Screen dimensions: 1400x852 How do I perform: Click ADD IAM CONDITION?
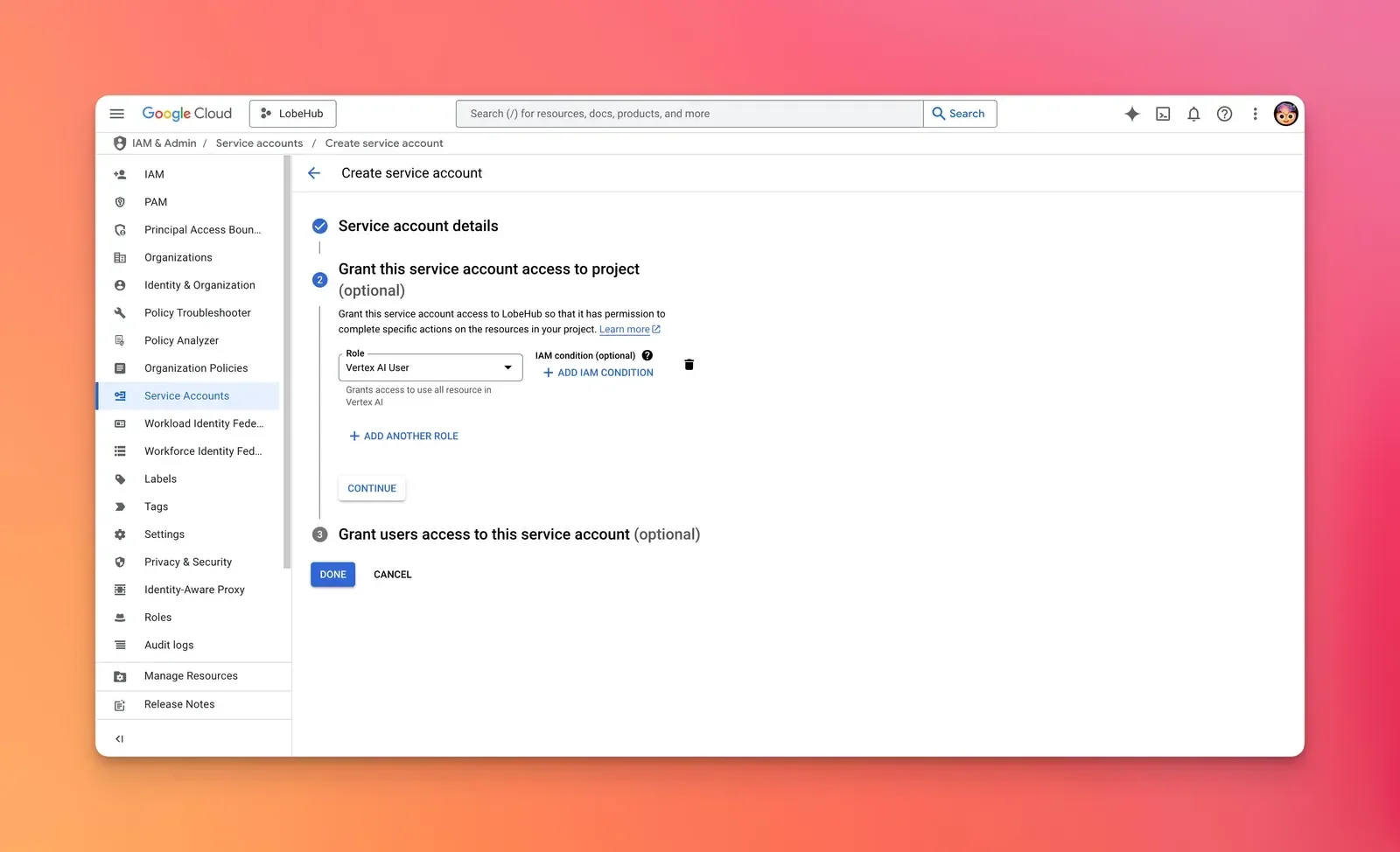pyautogui.click(x=598, y=373)
